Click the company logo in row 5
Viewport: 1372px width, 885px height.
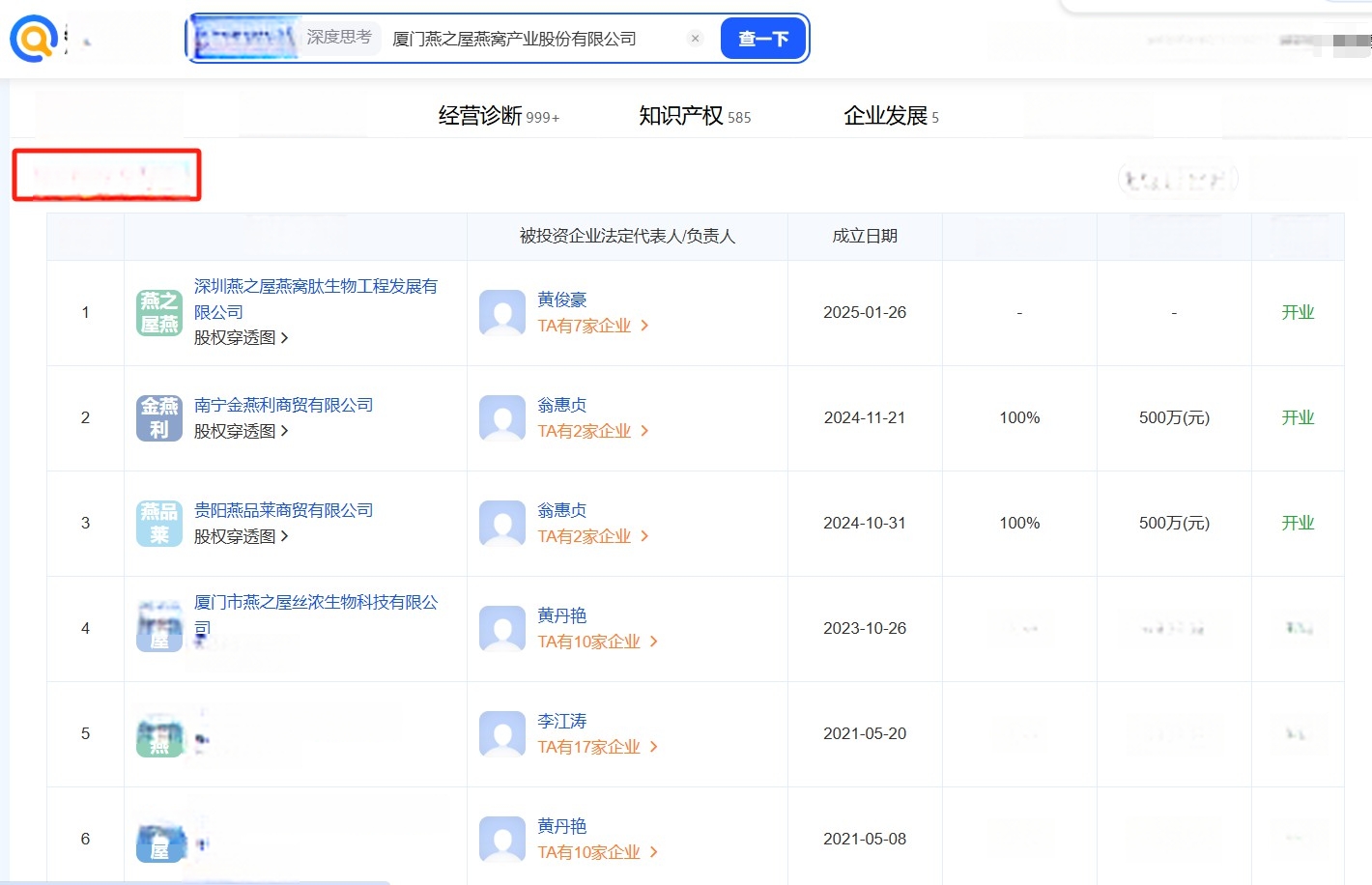coord(159,734)
